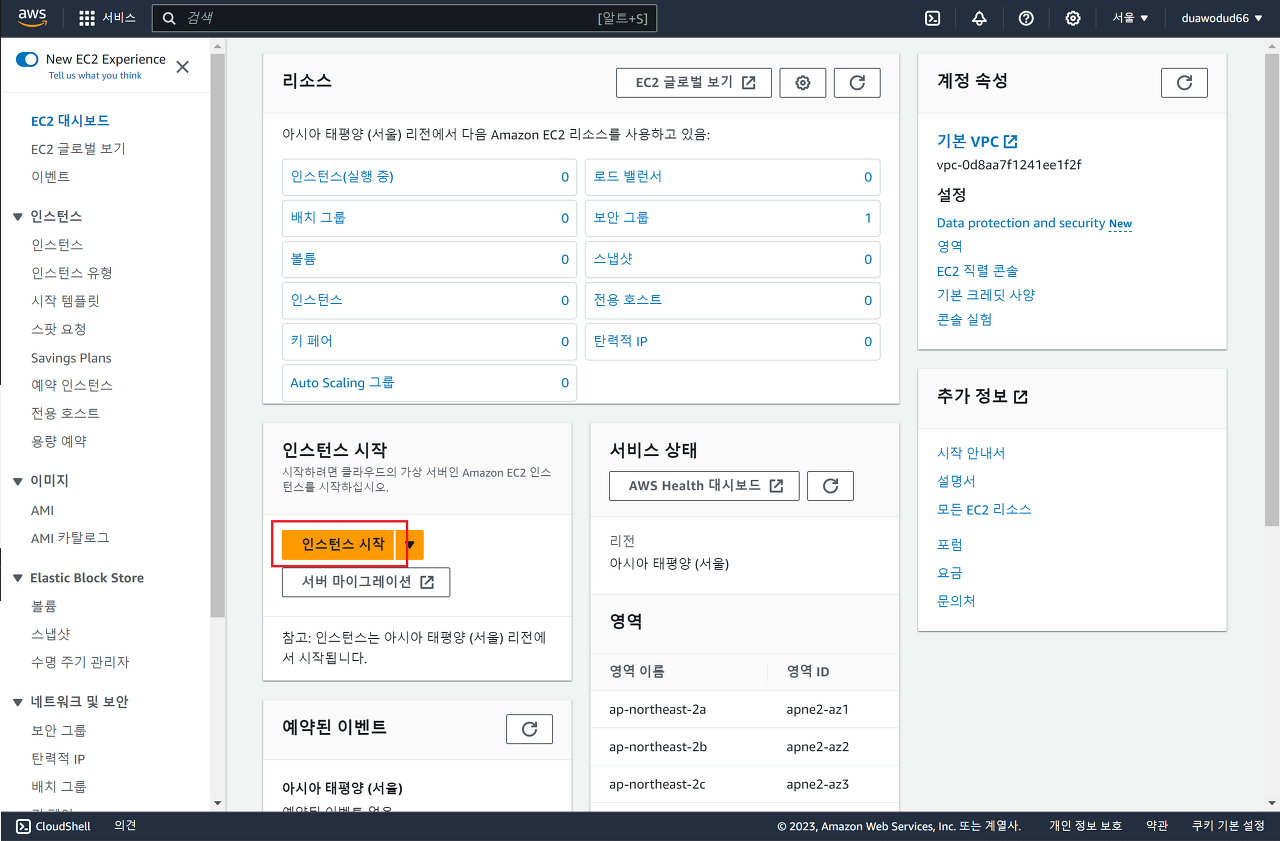Open 보안 그룹 resource link
Image resolution: width=1280 pixels, height=841 pixels.
tap(621, 218)
